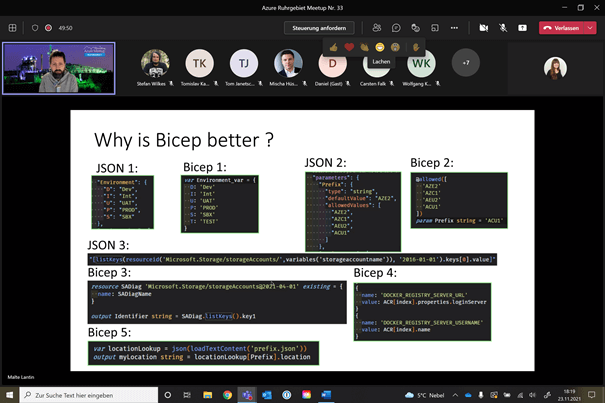605x403 pixels.
Task: Open the rooms icon
Action: (435, 28)
